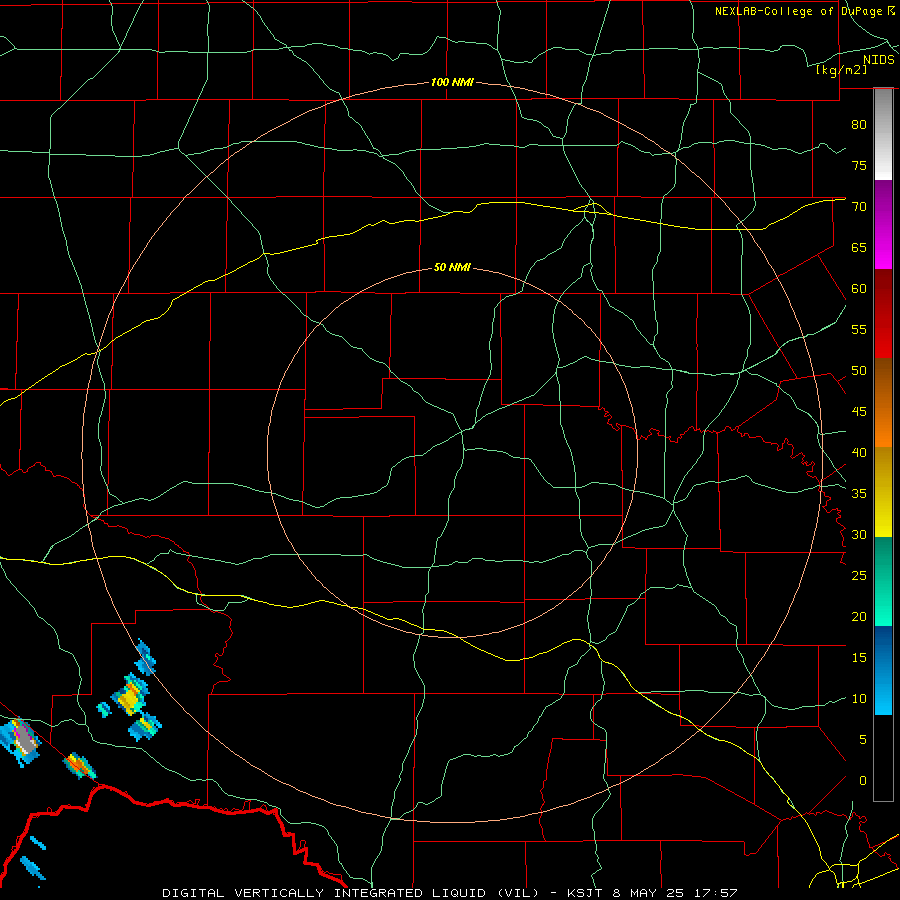Screen dimensions: 900x900
Task: Click the 100 NMI range ring label
Action: 452,82
